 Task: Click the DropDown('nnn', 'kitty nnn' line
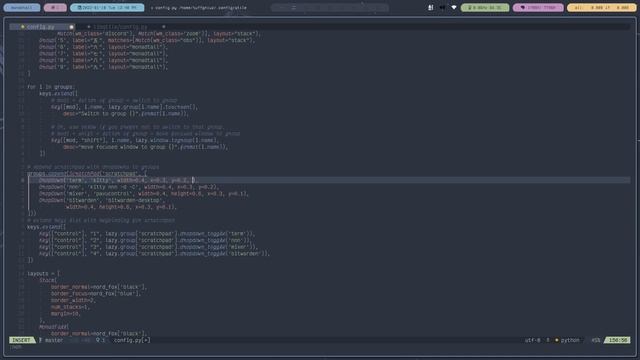[x=129, y=187]
